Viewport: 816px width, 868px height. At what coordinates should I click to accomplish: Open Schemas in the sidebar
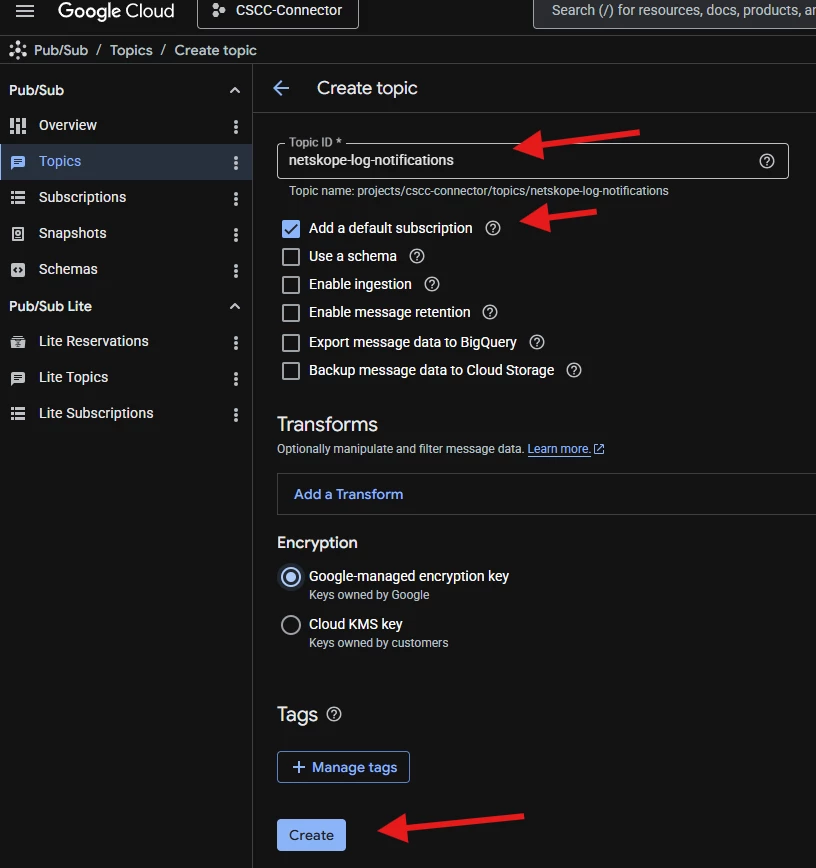click(x=68, y=270)
